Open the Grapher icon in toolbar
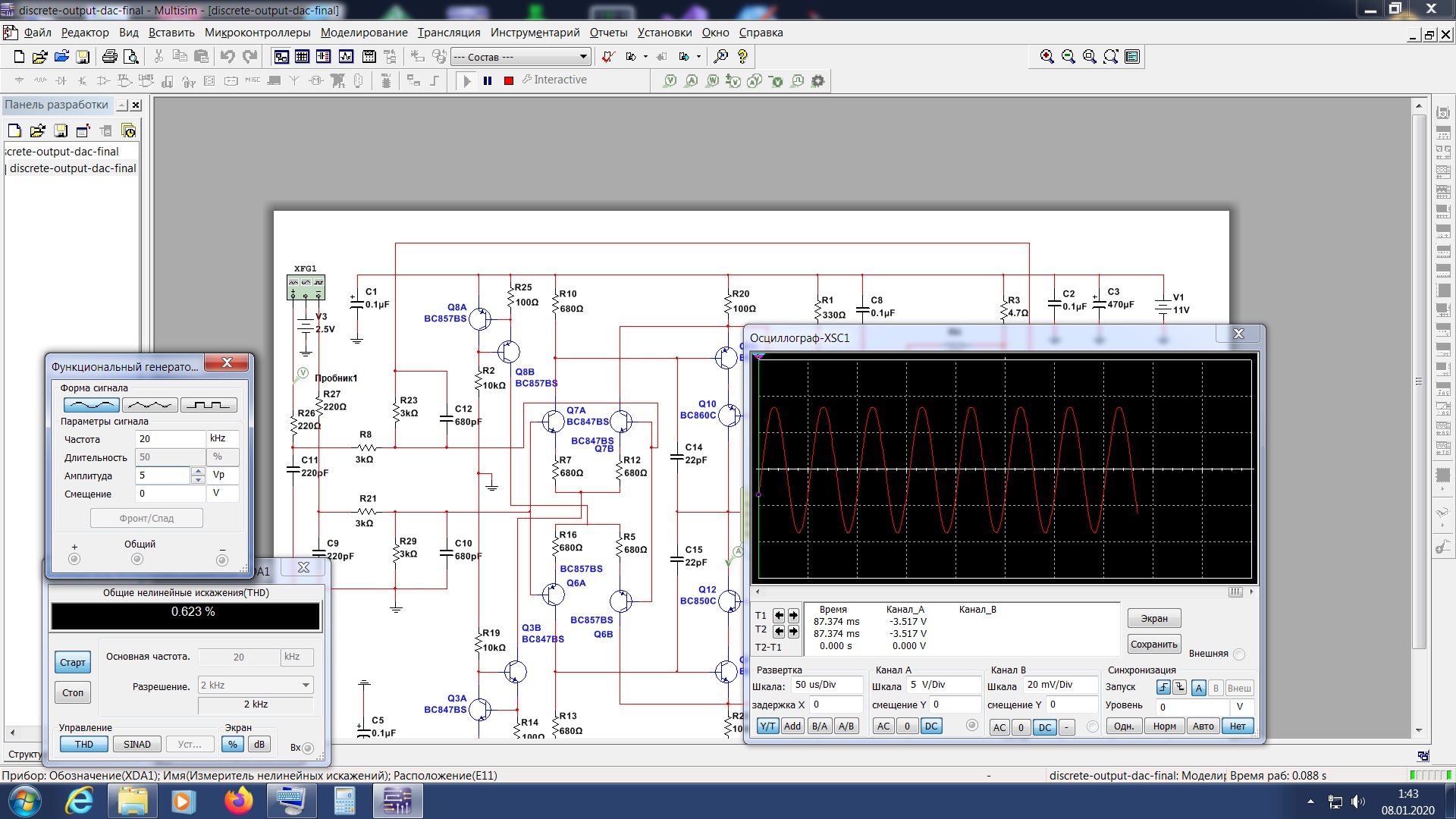 (346, 57)
